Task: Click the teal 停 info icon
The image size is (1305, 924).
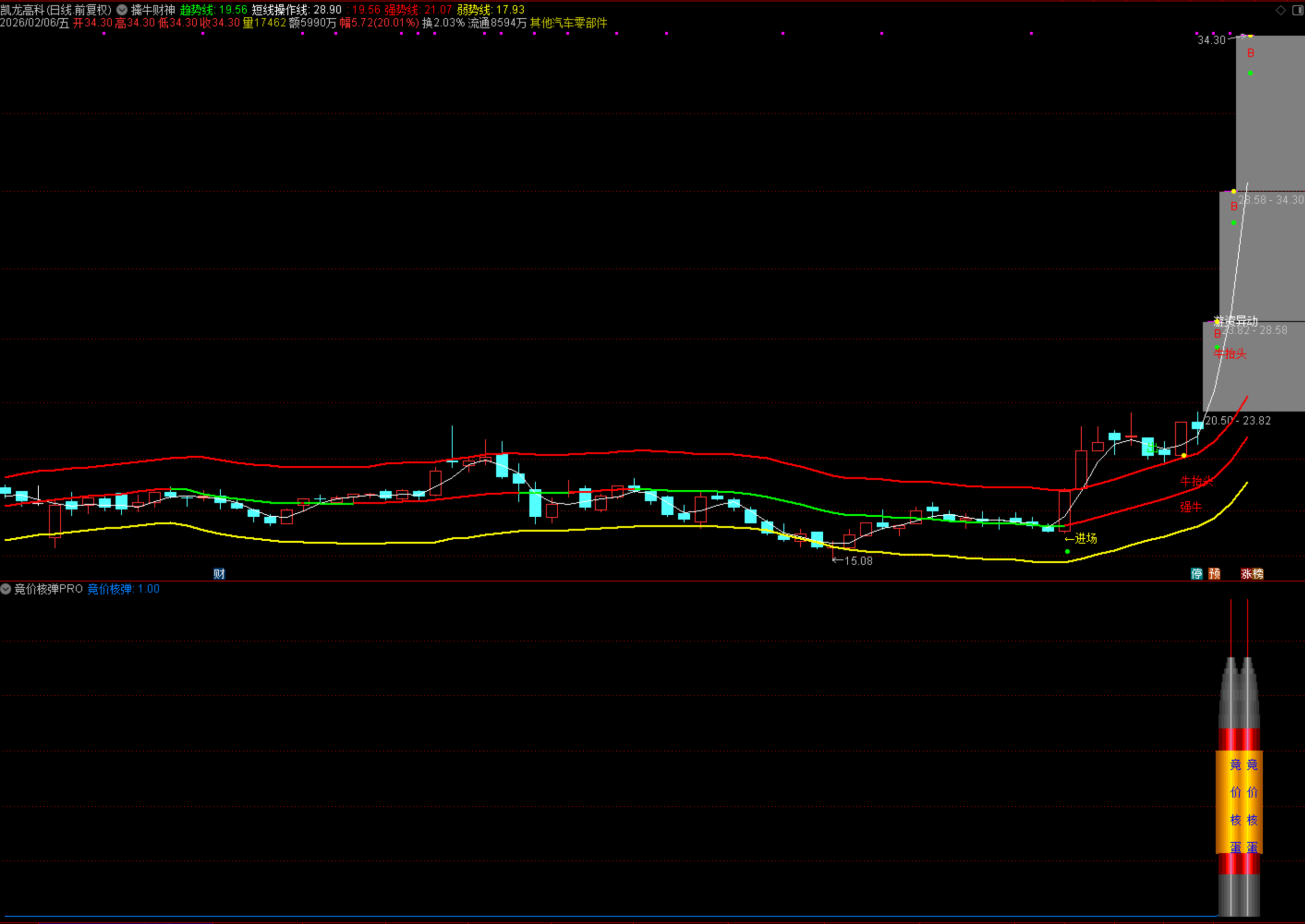Action: click(x=1197, y=573)
